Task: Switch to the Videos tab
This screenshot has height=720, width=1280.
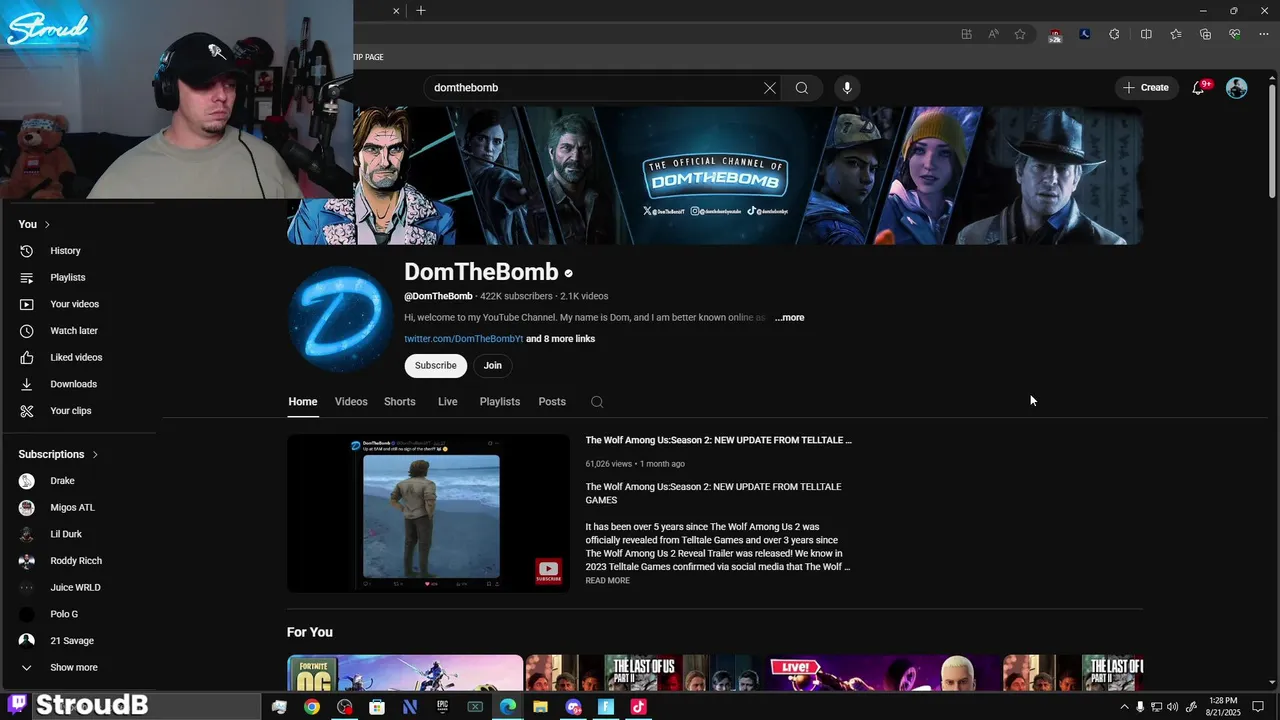Action: point(351,402)
